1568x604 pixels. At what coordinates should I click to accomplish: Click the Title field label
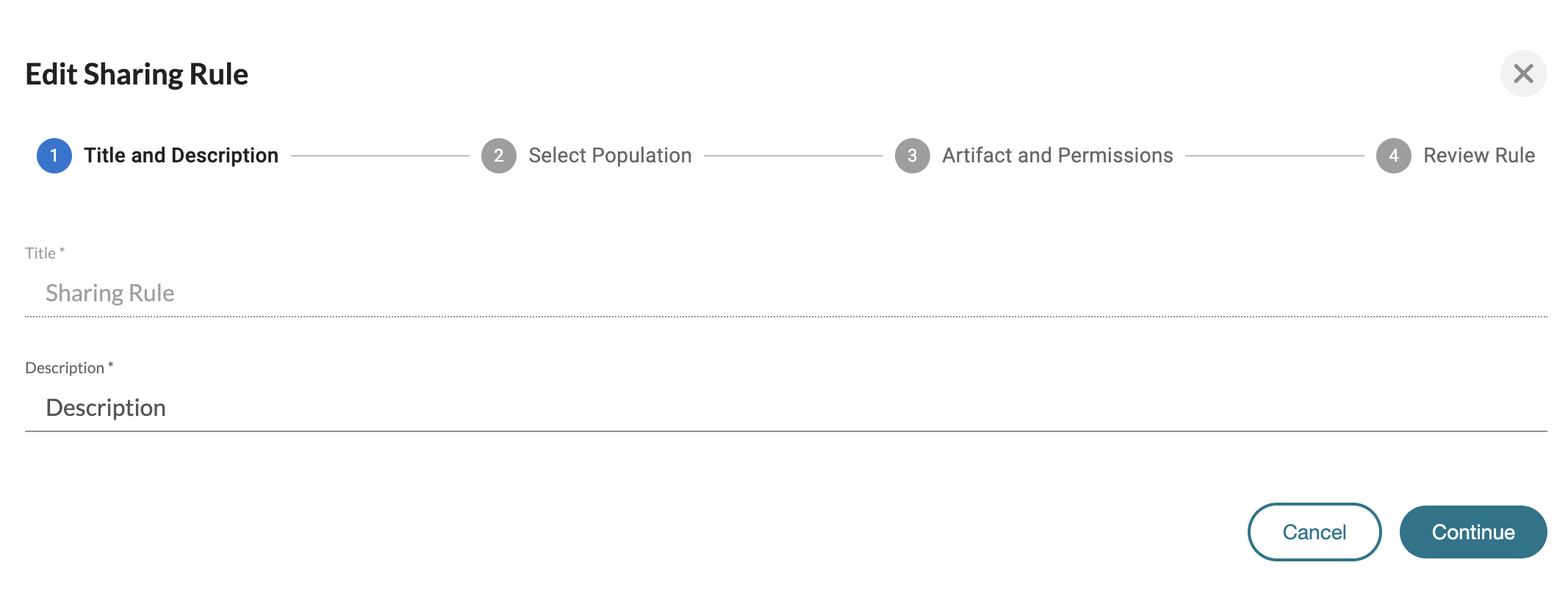[x=40, y=254]
